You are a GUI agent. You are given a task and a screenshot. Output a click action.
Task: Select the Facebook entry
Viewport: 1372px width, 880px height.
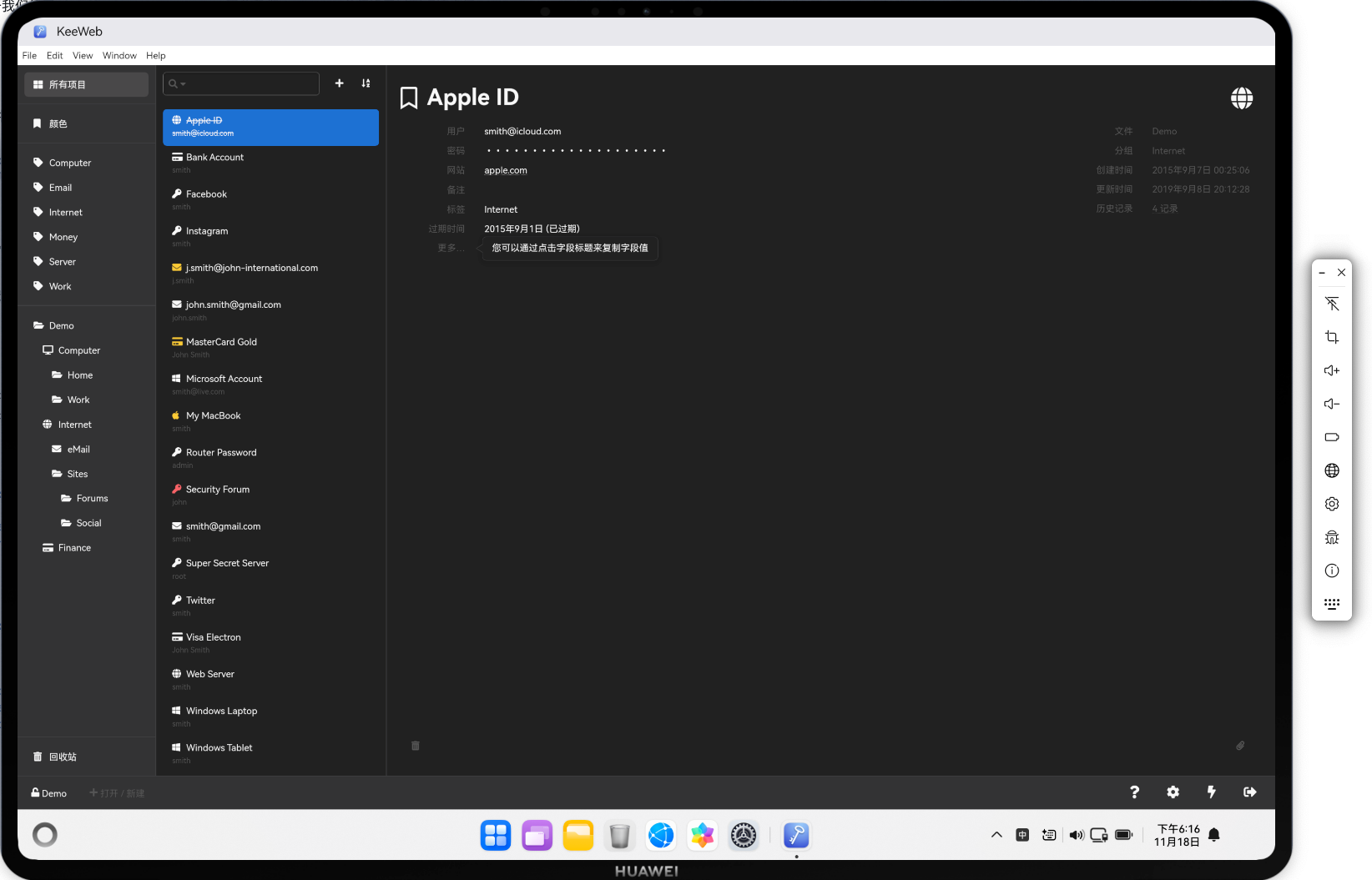tap(270, 200)
